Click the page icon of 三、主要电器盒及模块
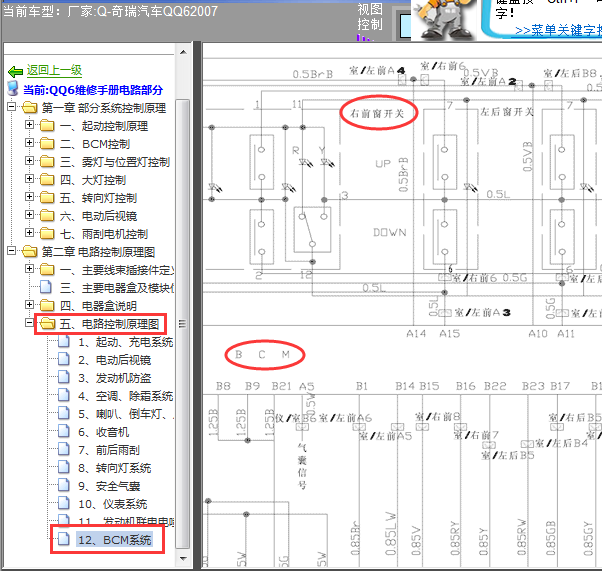The width and height of the screenshot is (602, 571). tap(46, 287)
